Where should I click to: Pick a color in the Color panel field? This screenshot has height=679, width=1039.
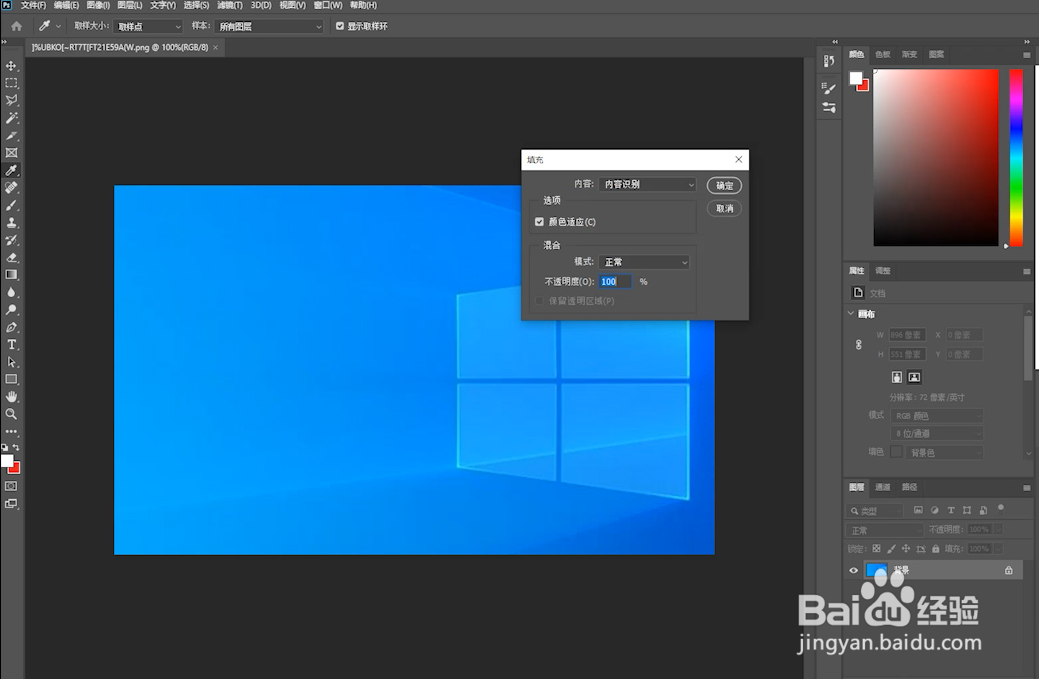pyautogui.click(x=936, y=157)
